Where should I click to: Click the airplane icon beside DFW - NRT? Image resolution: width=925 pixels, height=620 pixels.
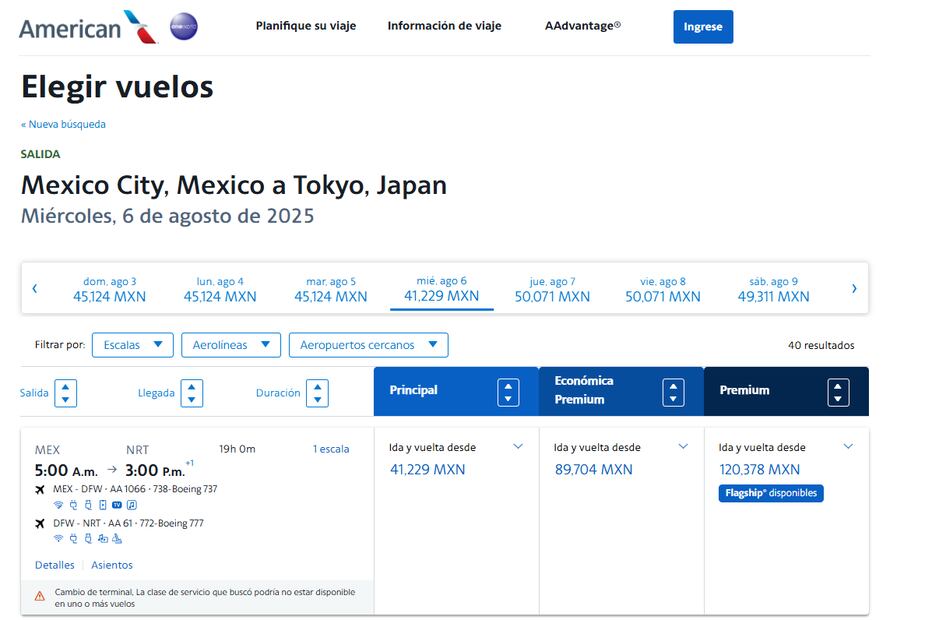point(40,522)
